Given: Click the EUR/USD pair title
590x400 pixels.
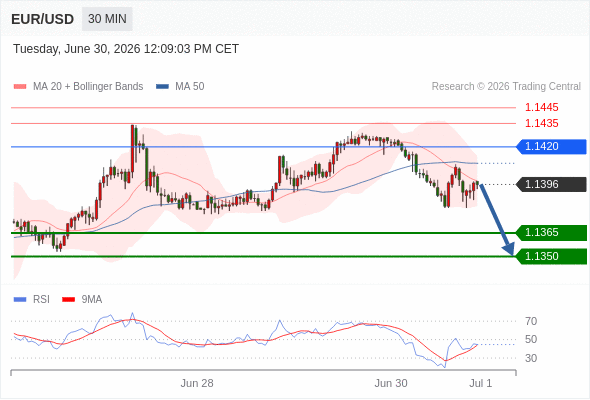Looking at the screenshot, I should 43,19.
